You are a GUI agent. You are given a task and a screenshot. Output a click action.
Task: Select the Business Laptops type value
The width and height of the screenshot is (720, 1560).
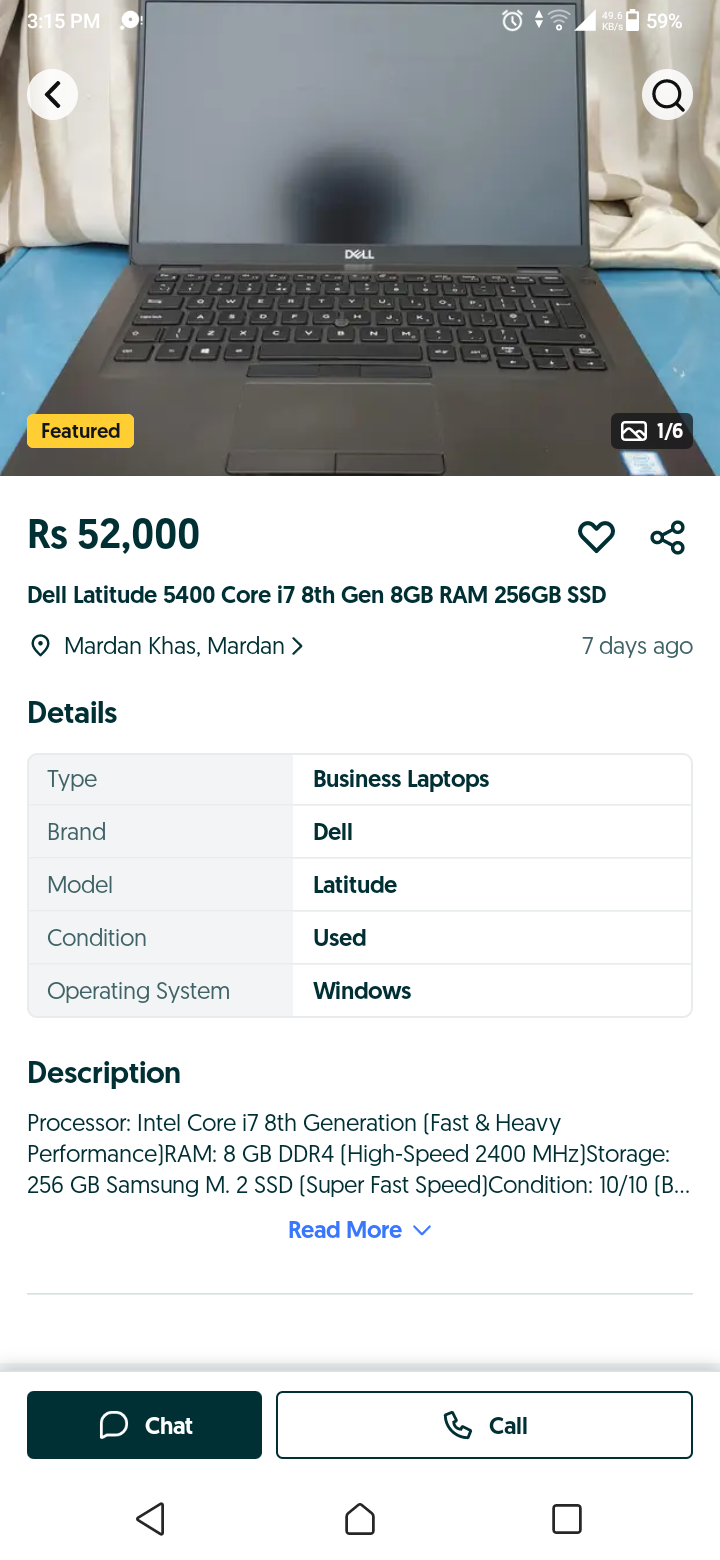pos(401,779)
